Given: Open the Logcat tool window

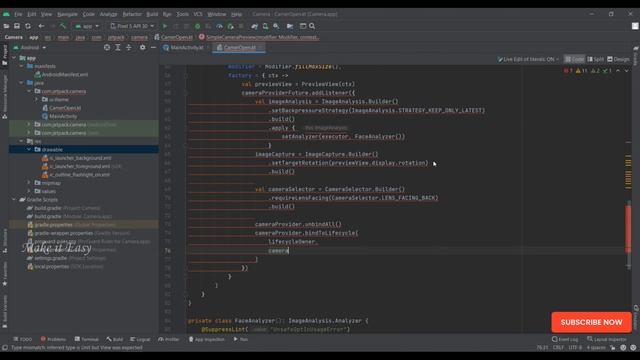Looking at the screenshot, I should 140,339.
